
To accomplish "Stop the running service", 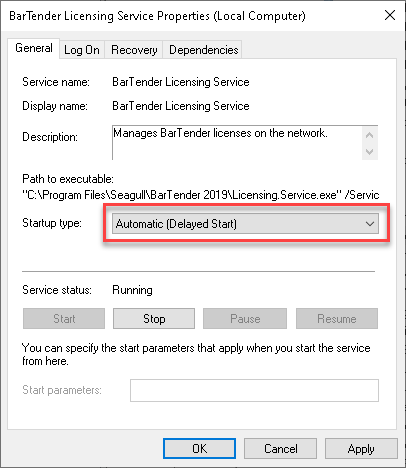I will (x=154, y=319).
